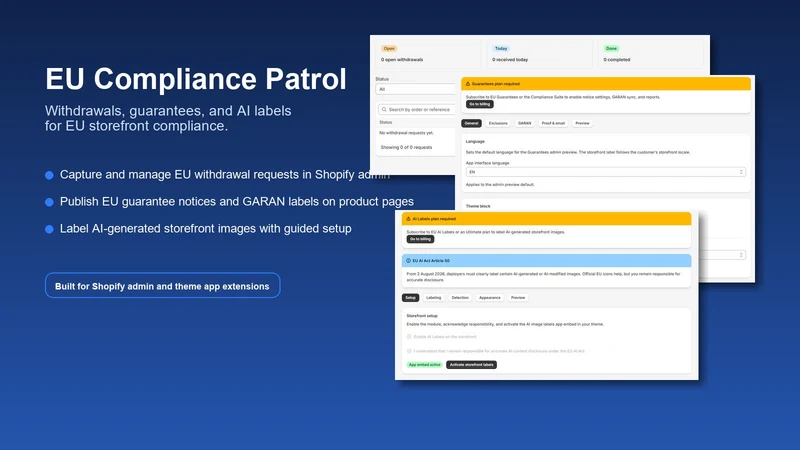Click the warning icon in AI Labels banner
Viewport: 800px width, 450px height.
[x=408, y=219]
